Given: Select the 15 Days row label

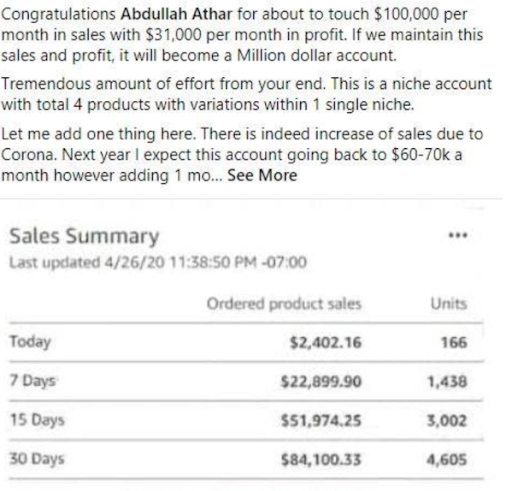Looking at the screenshot, I should click(37, 420).
